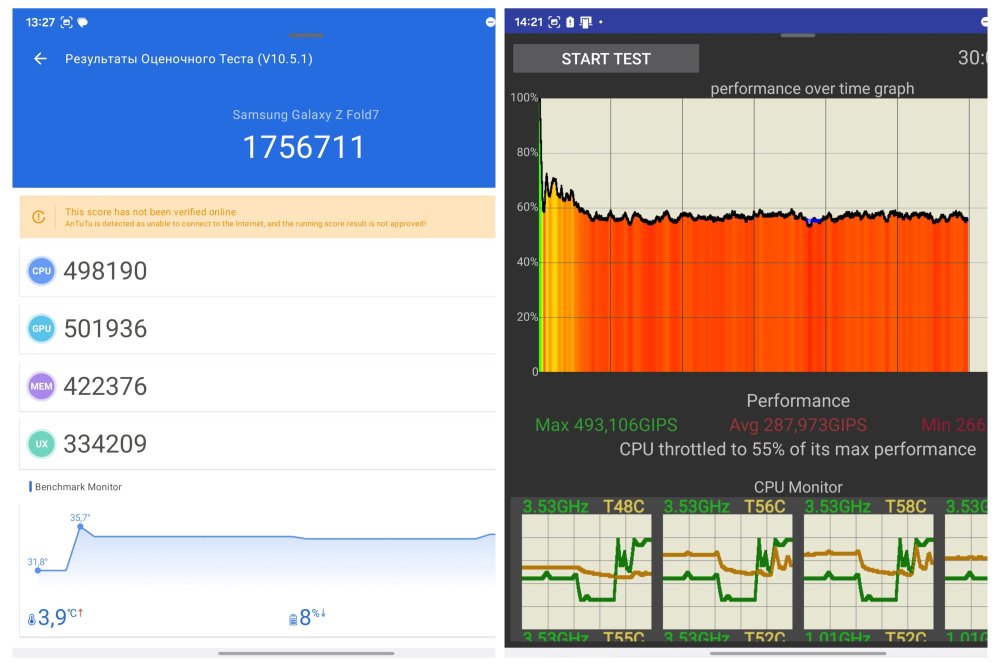Tap the right navigation gesture bar

(798, 653)
